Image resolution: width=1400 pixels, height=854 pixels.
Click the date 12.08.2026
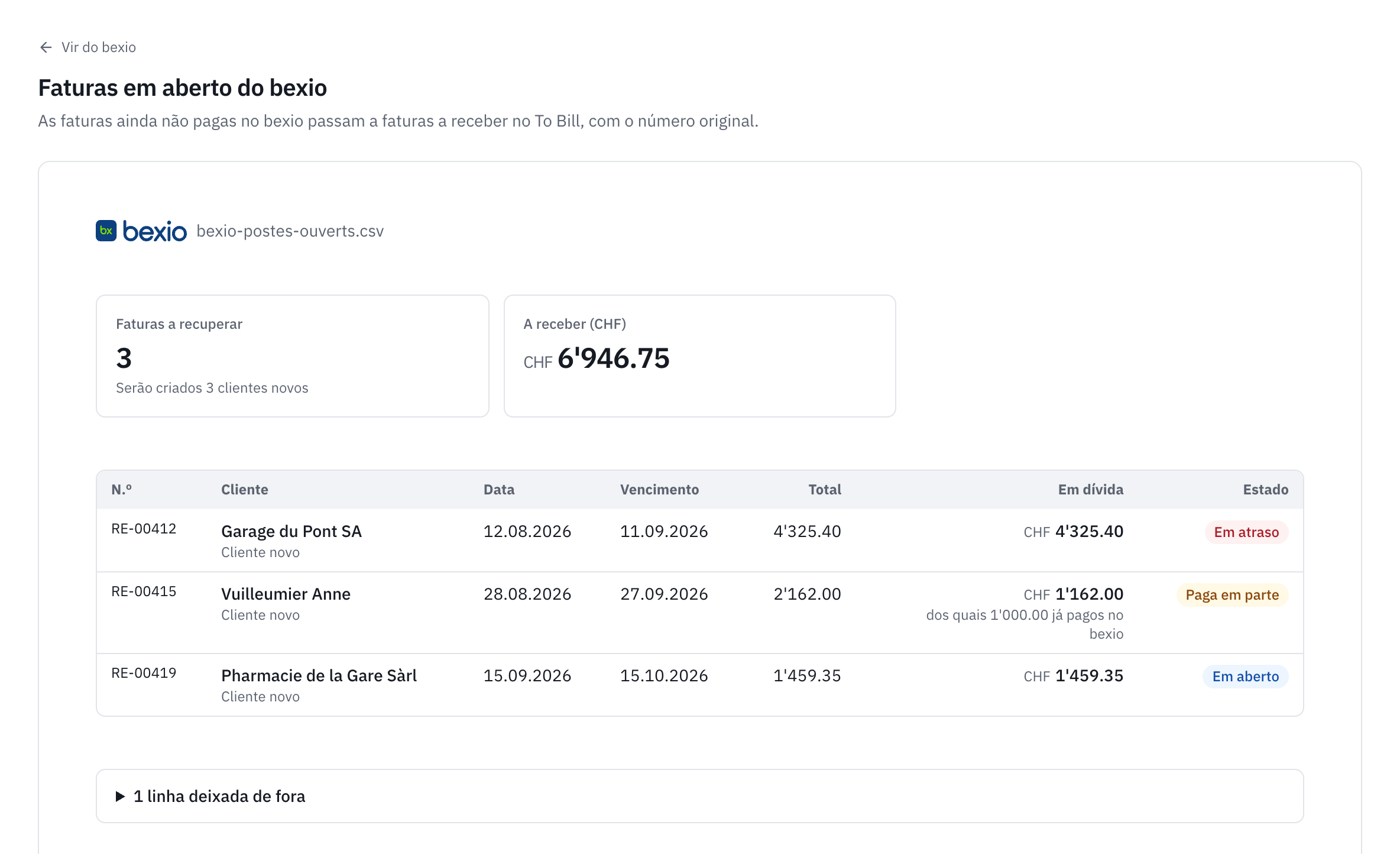pos(527,532)
